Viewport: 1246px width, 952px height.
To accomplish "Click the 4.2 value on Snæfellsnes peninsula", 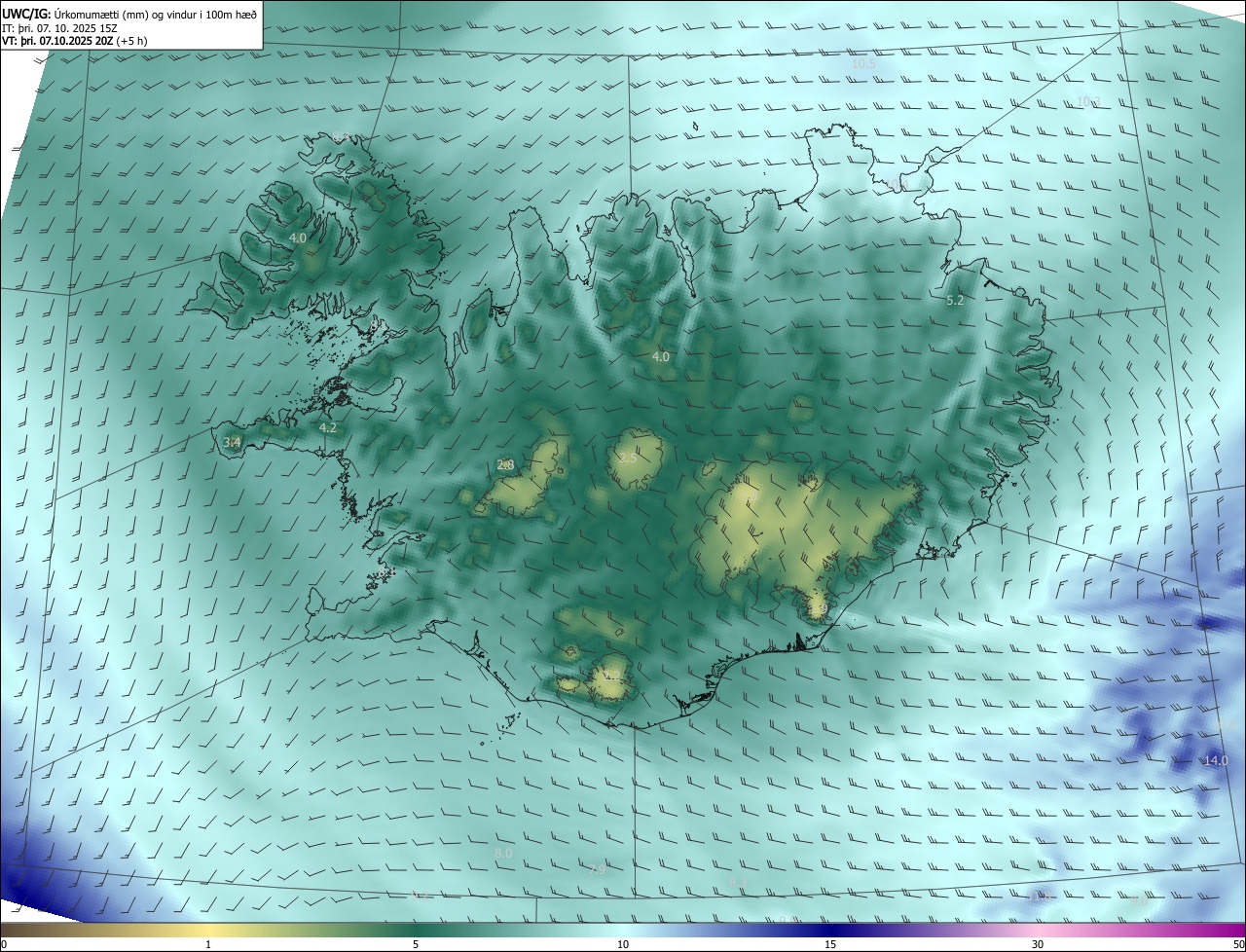I will (x=328, y=427).
